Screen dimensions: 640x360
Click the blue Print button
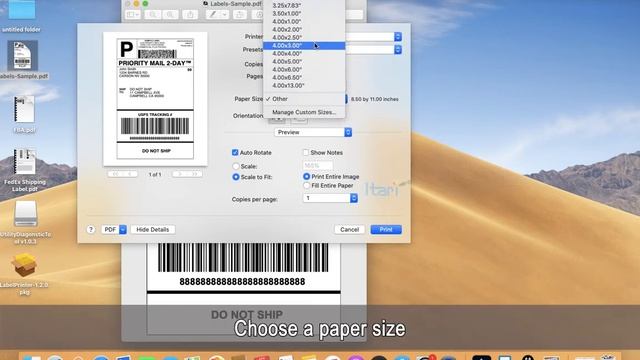386,229
